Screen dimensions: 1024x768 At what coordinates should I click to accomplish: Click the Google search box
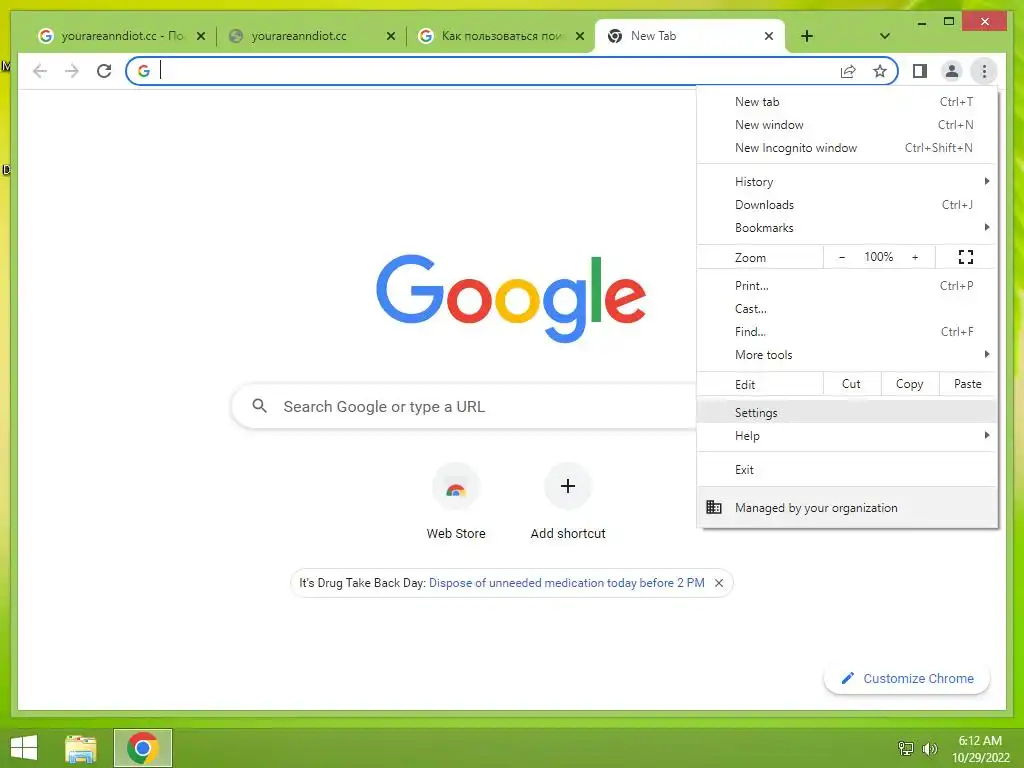click(x=464, y=406)
